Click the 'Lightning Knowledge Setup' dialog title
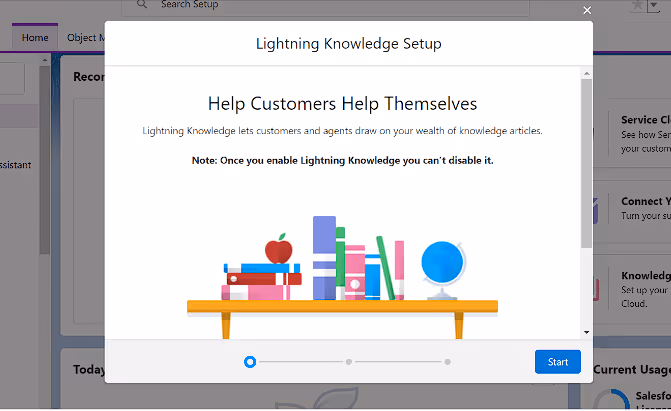Viewport: 671px width, 411px height. click(x=349, y=44)
